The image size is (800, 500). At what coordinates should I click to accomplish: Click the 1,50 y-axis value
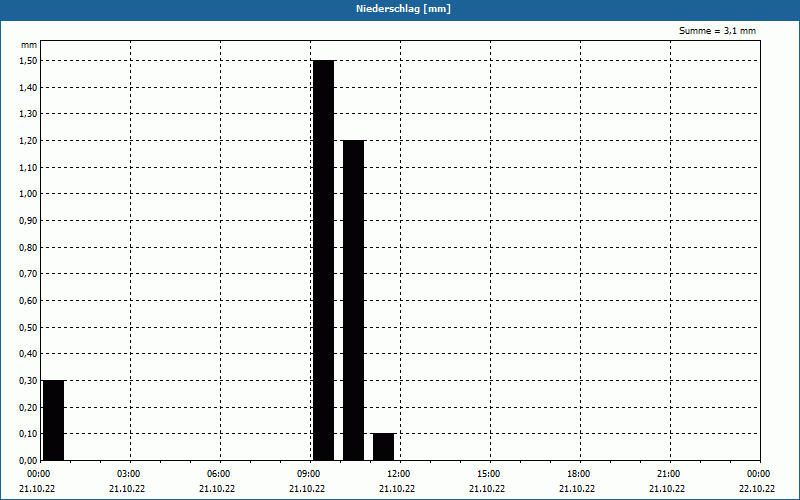[x=28, y=61]
